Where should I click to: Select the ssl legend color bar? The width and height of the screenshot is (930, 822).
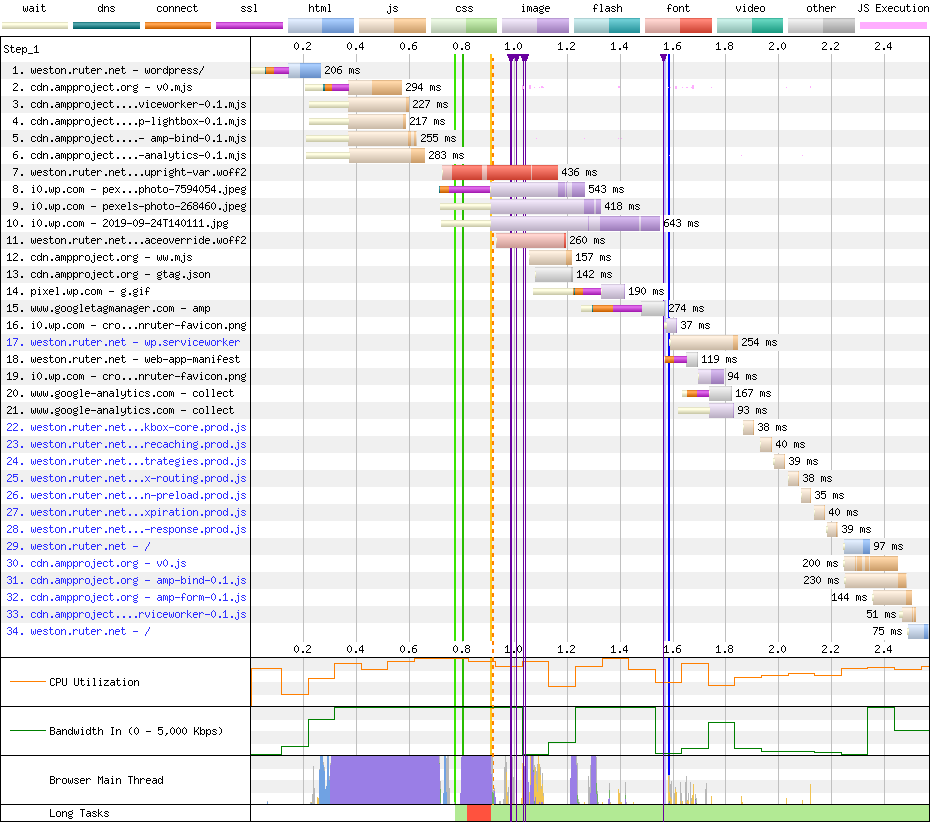(x=249, y=24)
